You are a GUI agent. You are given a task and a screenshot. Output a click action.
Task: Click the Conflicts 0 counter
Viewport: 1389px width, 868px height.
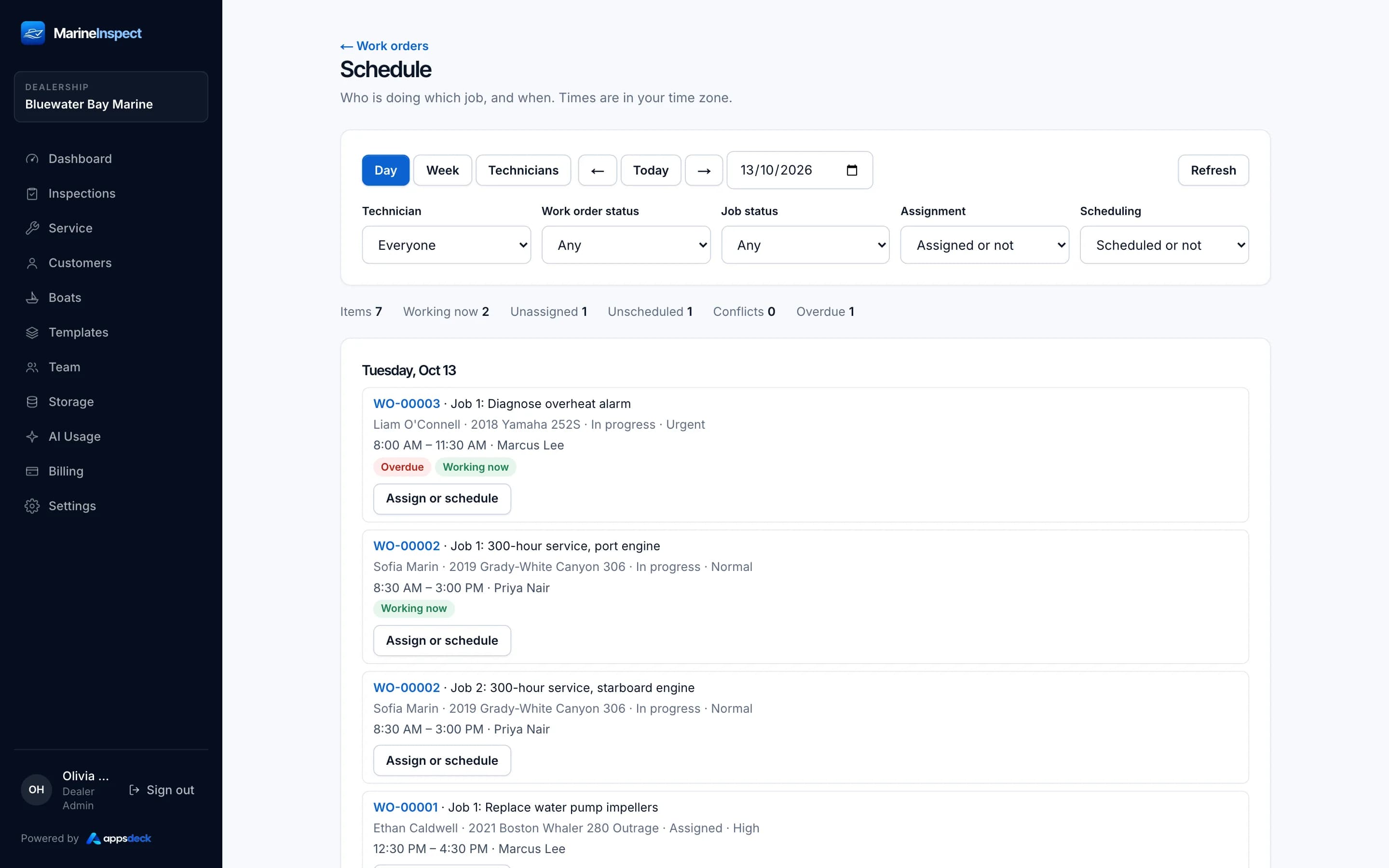(x=744, y=312)
